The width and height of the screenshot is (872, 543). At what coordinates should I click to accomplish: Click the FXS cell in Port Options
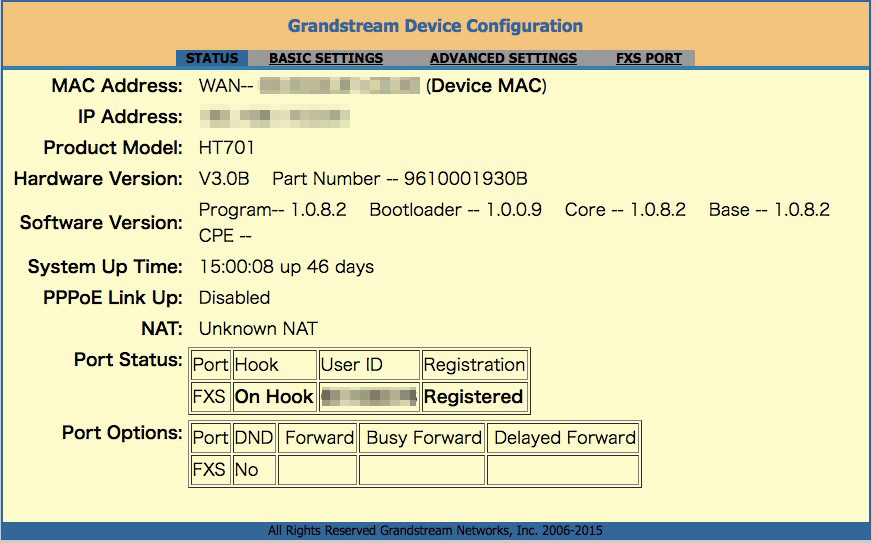pyautogui.click(x=210, y=470)
